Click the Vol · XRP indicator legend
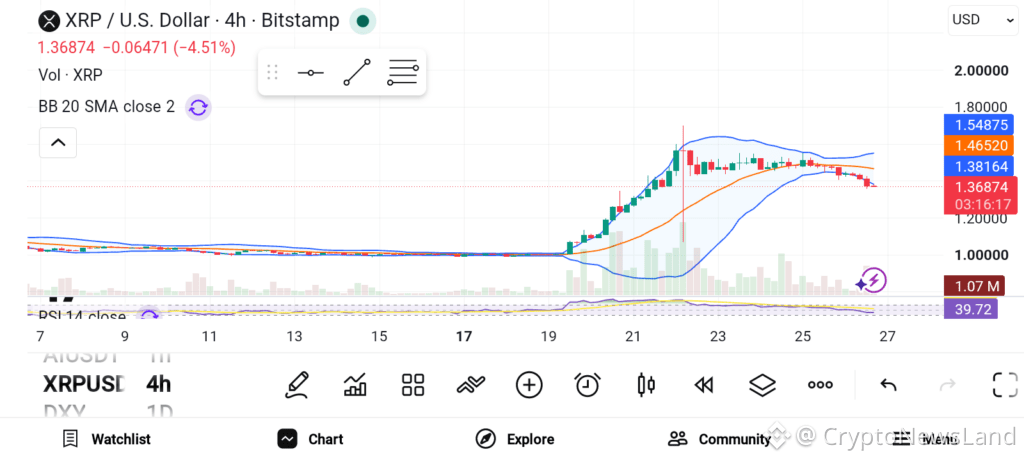 (x=71, y=75)
